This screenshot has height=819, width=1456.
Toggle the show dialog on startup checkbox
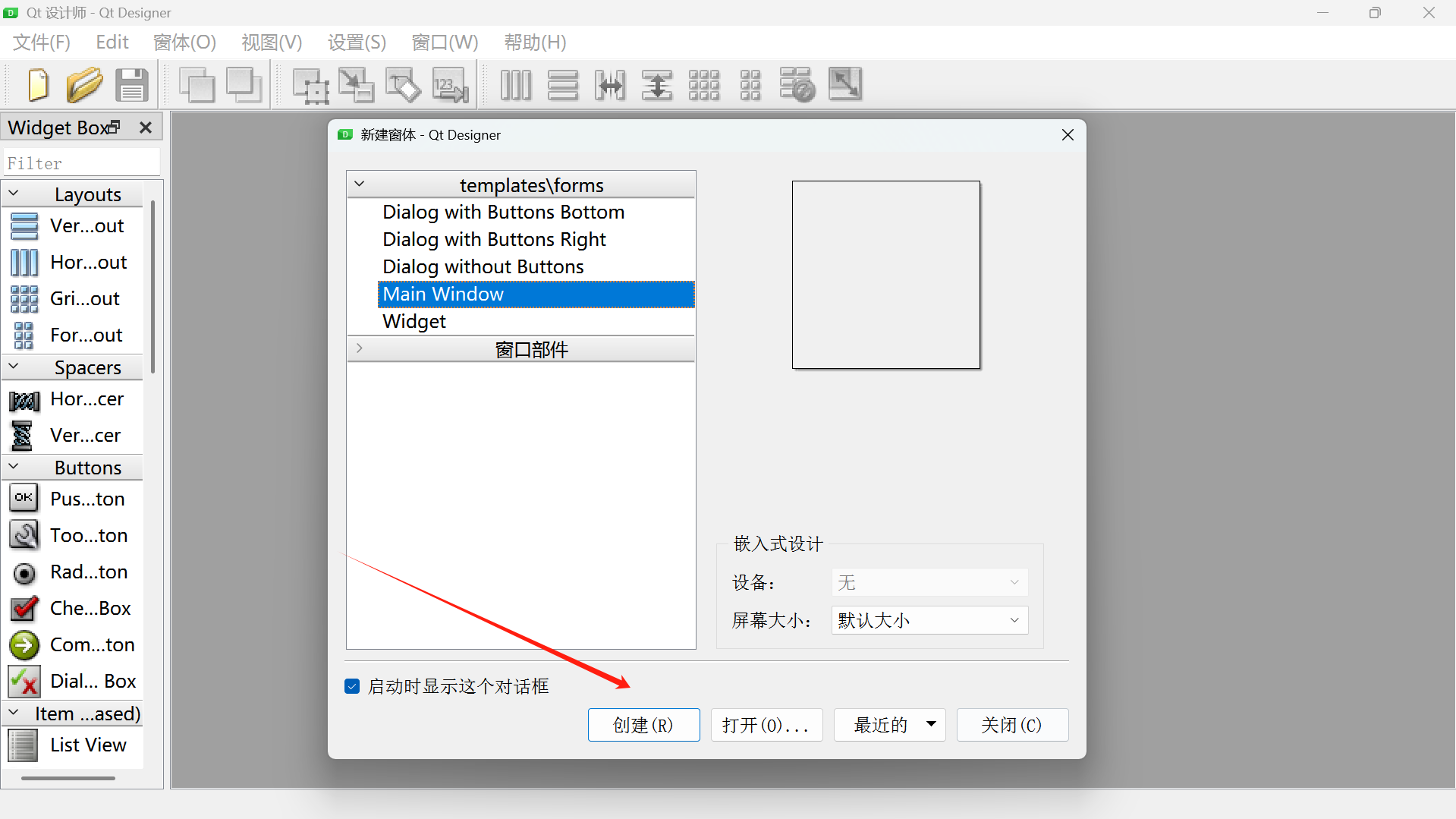pos(352,686)
